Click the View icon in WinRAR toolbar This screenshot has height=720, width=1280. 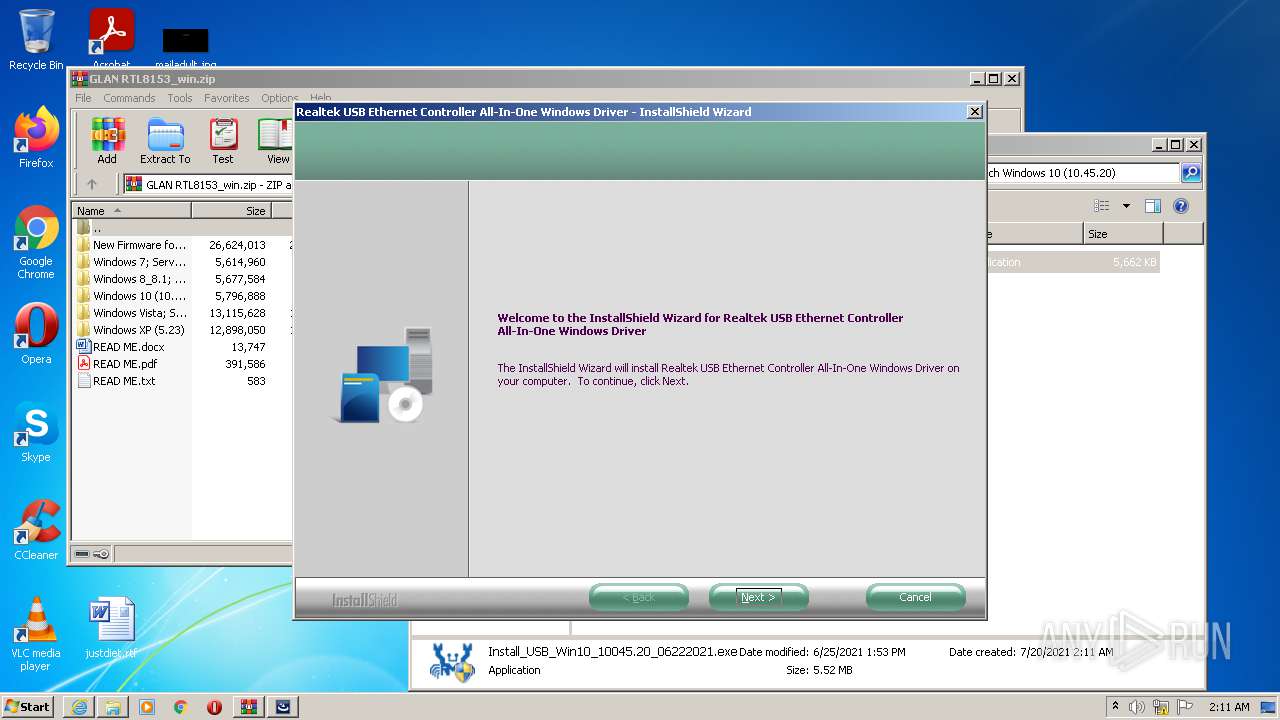point(276,141)
